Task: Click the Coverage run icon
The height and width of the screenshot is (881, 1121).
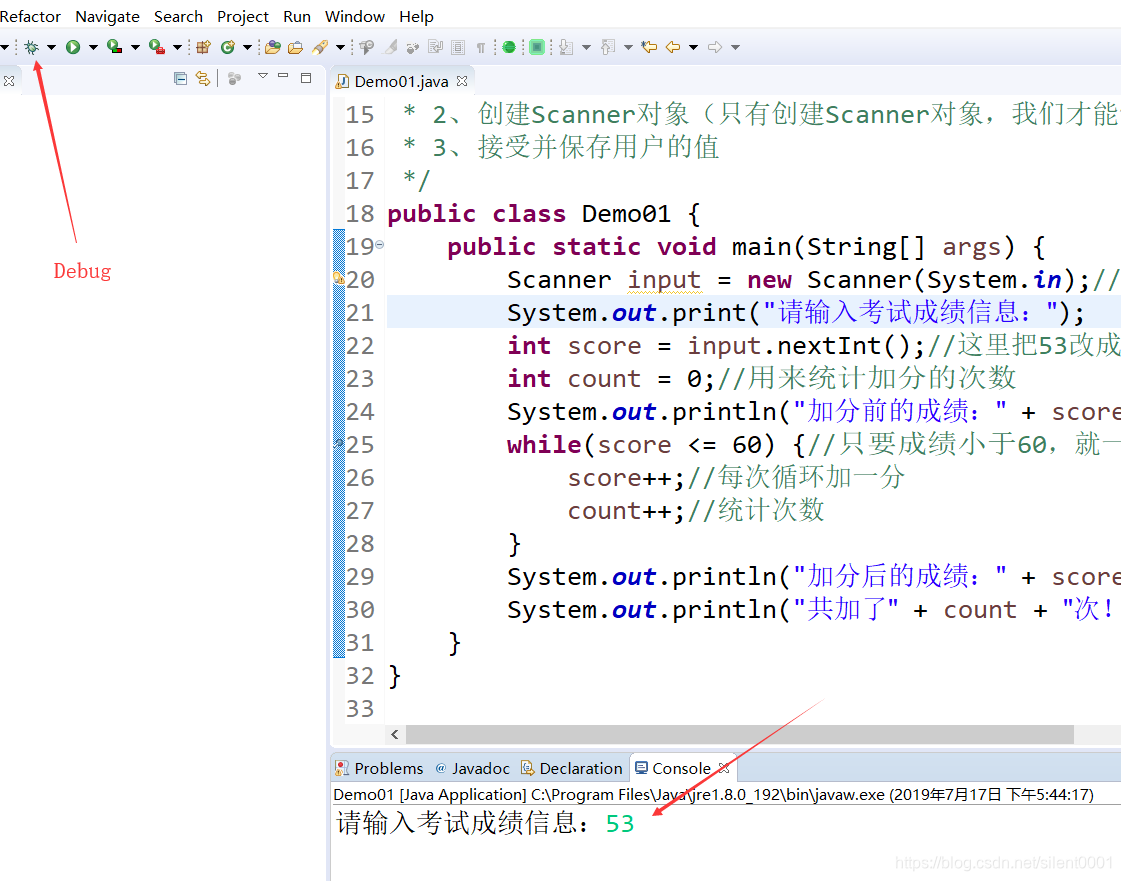Action: pyautogui.click(x=114, y=47)
